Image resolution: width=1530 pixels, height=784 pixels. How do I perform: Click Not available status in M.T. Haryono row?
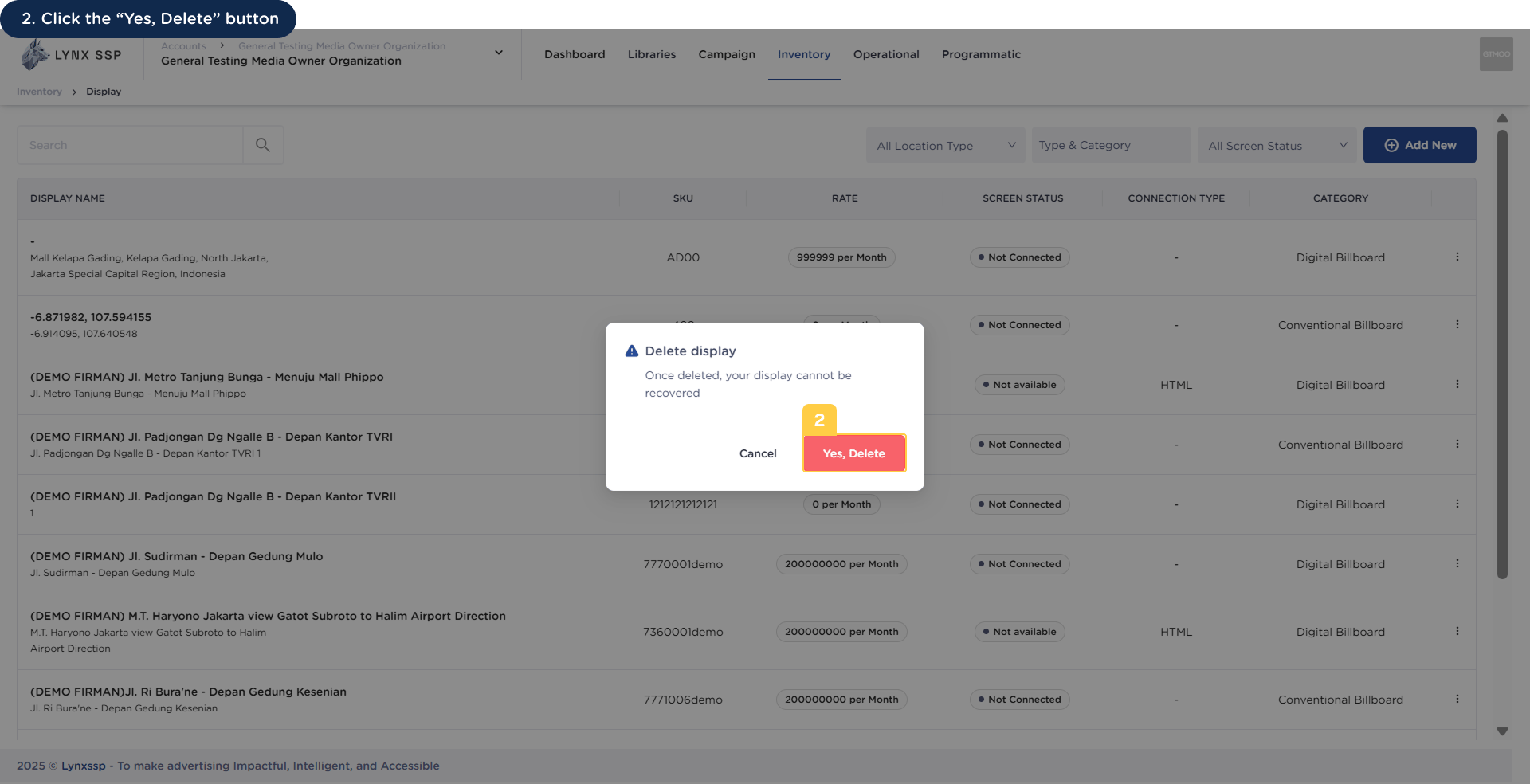click(x=1019, y=632)
